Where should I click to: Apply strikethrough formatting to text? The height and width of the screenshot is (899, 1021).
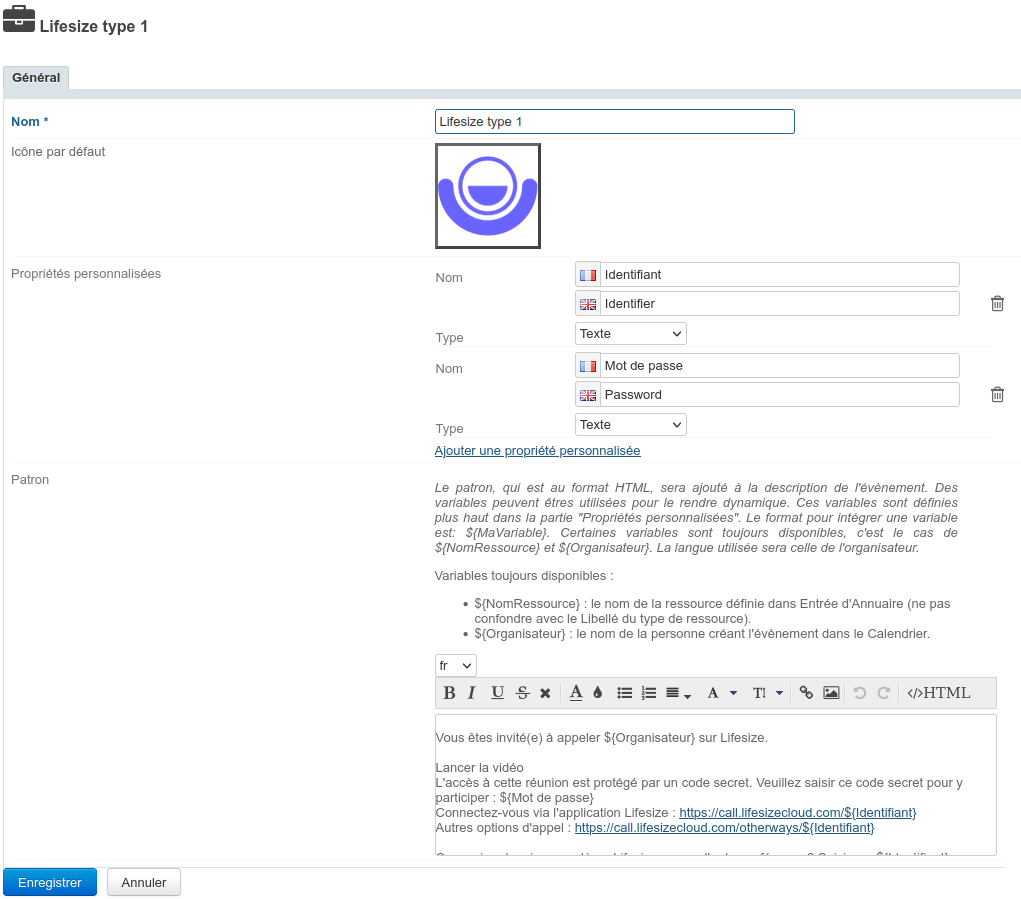[x=522, y=693]
